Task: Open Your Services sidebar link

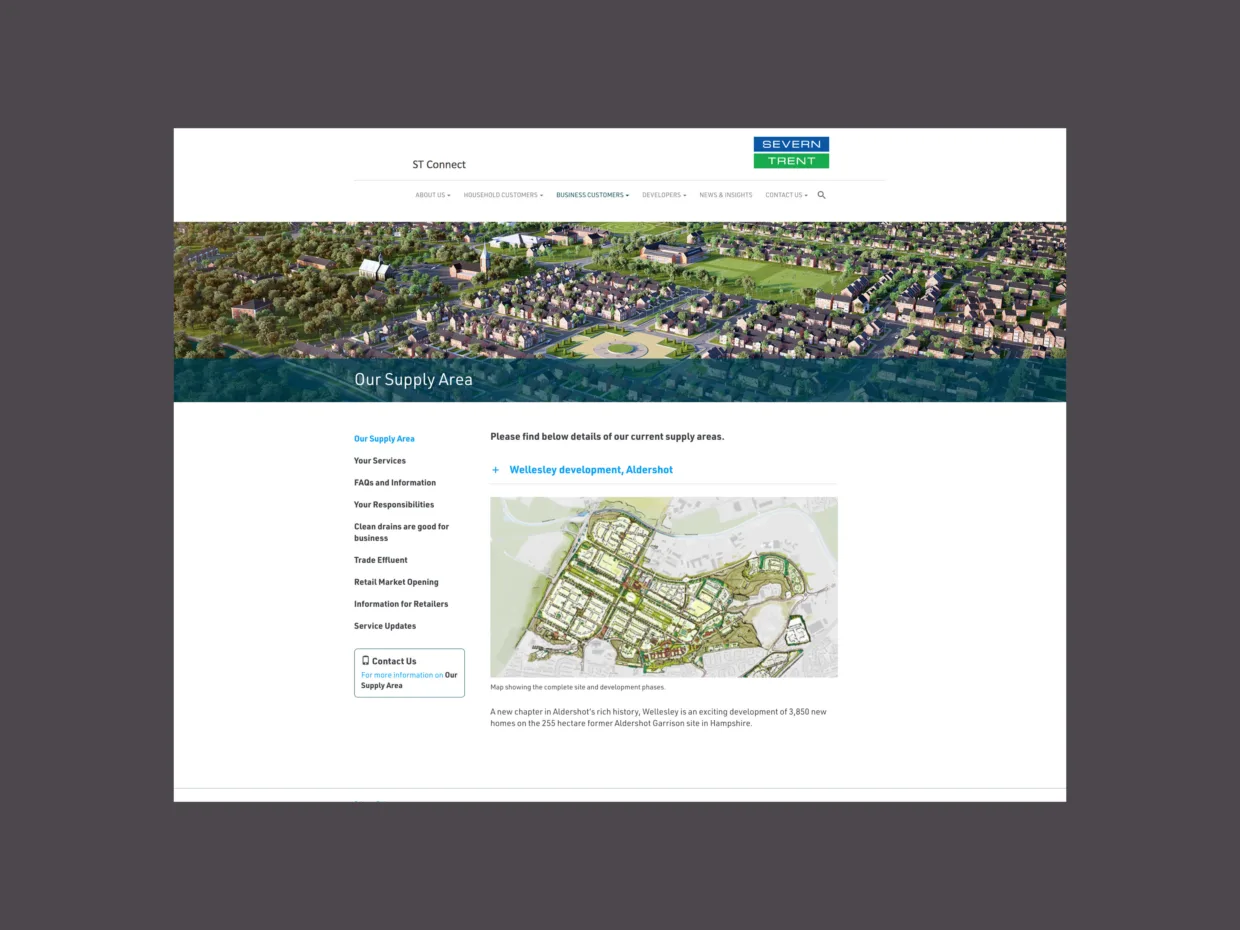Action: pos(380,461)
